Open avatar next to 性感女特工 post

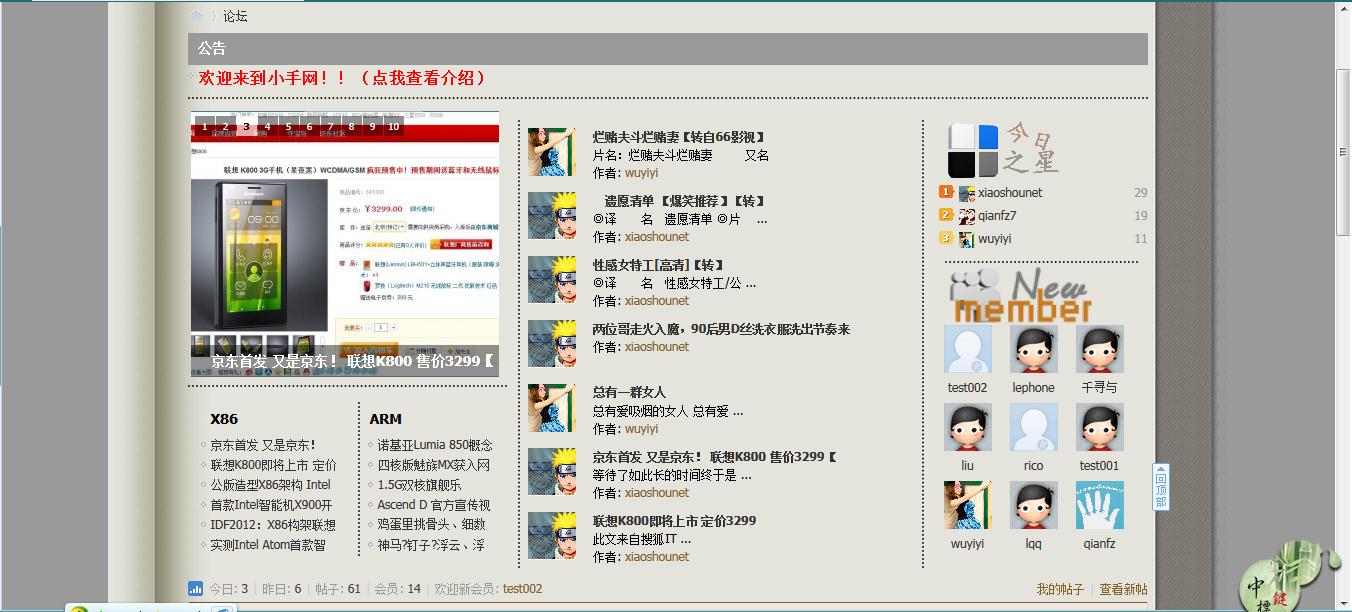[x=552, y=280]
